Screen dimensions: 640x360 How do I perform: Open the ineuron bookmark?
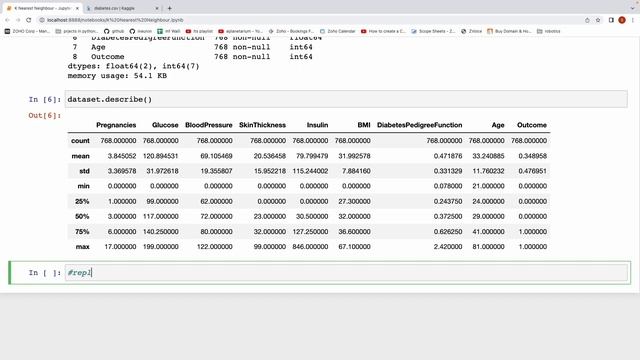tap(140, 31)
